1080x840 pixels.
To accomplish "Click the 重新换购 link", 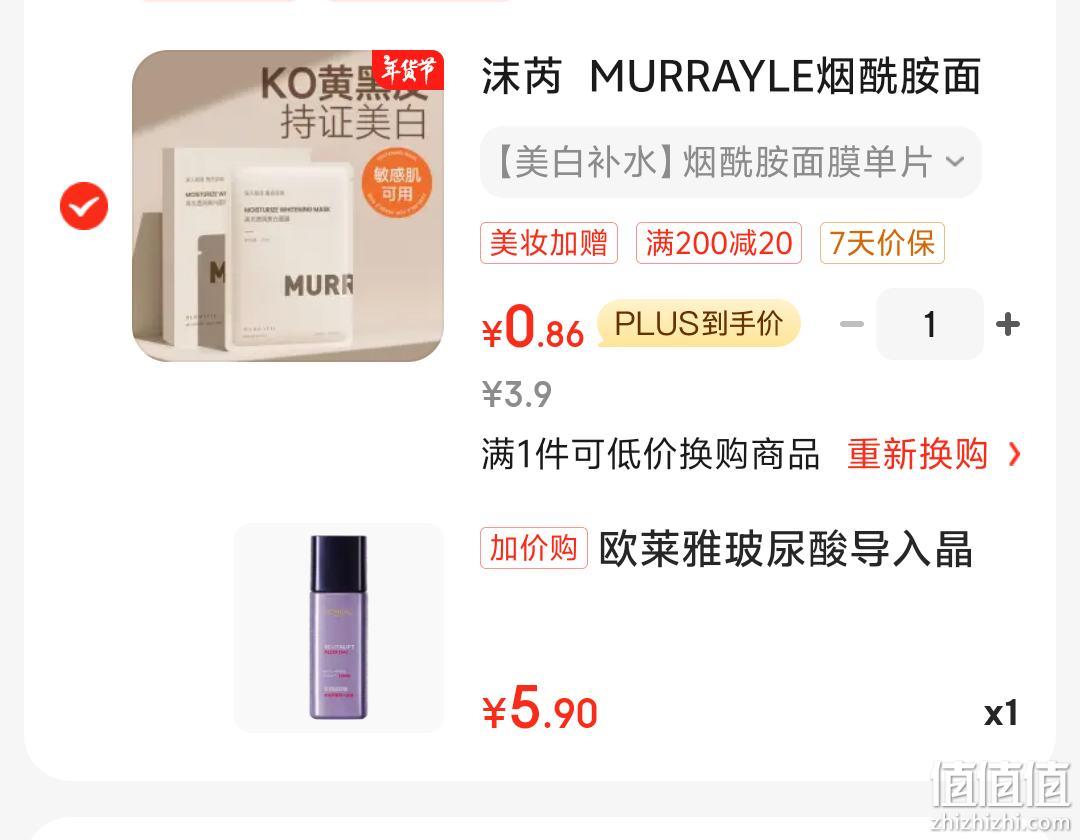I will [917, 454].
